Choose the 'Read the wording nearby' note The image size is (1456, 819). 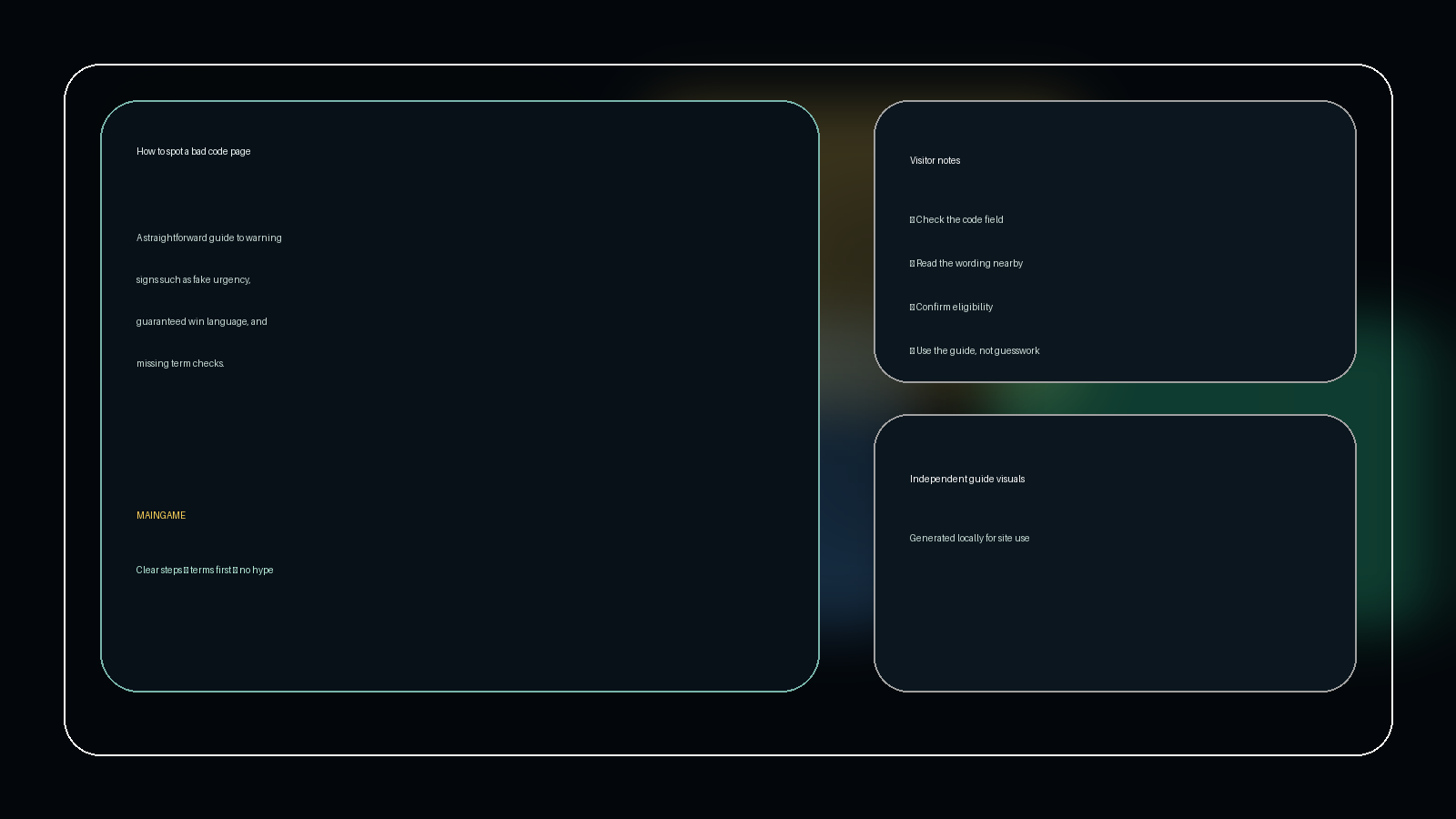pos(969,263)
